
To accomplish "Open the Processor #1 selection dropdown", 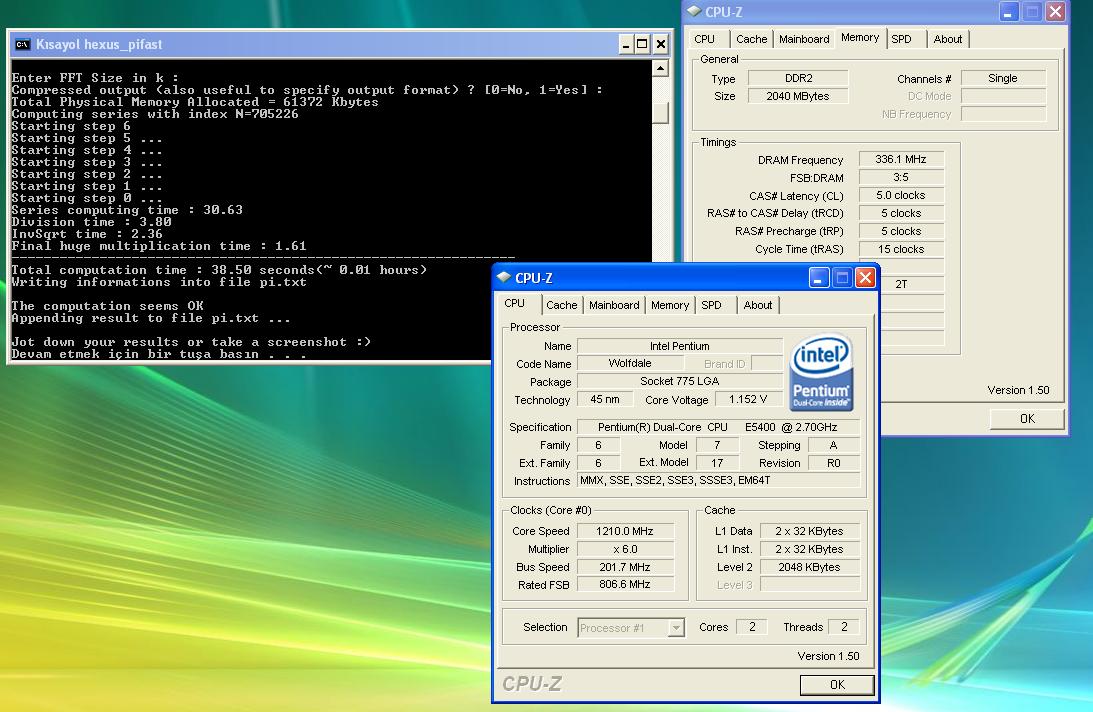I will [675, 628].
